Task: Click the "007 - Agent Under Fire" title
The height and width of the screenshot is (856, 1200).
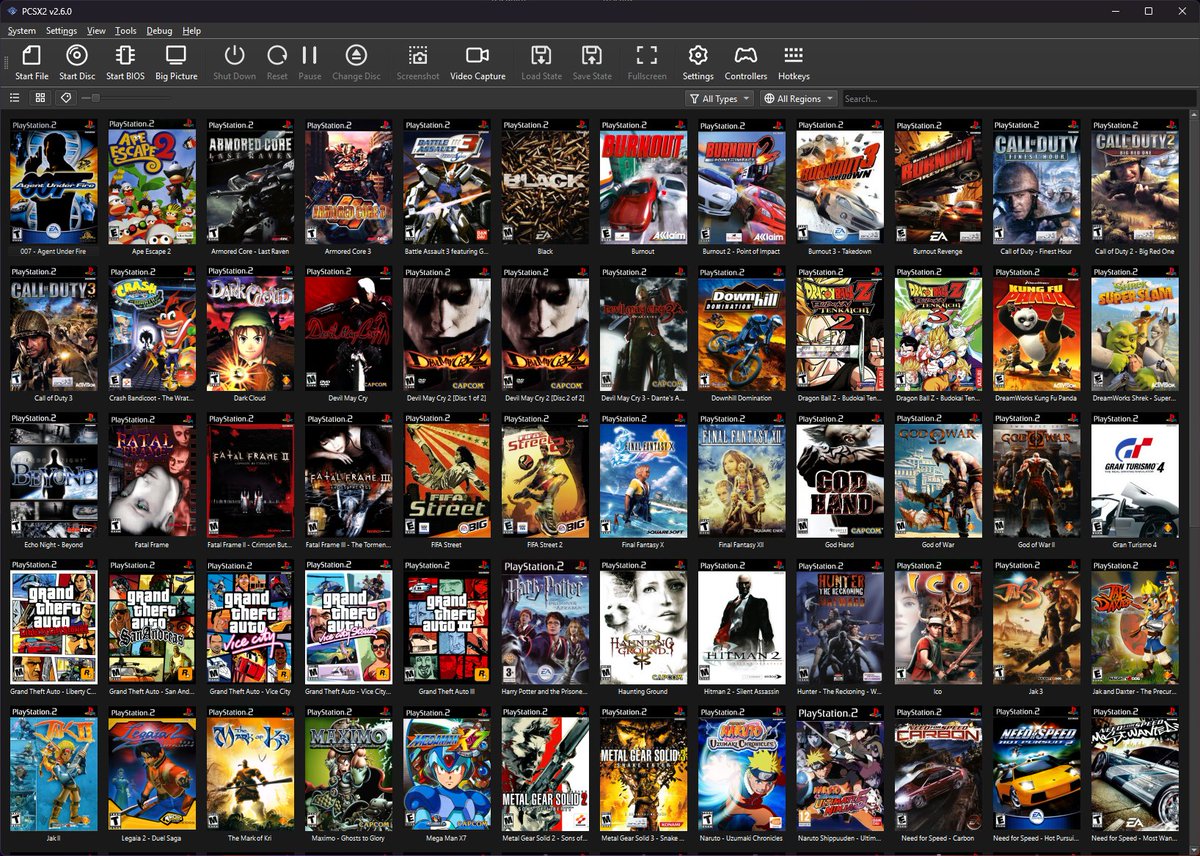Action: (x=54, y=251)
